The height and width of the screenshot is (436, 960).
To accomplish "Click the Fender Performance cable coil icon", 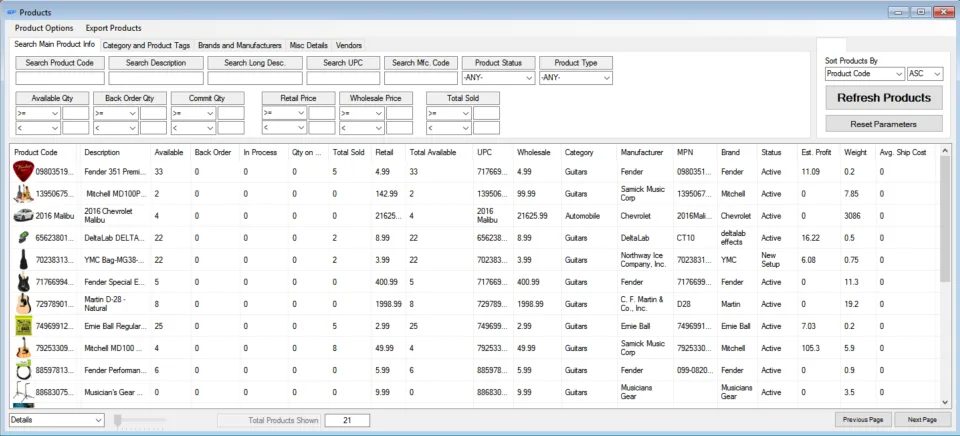I will click(x=23, y=370).
